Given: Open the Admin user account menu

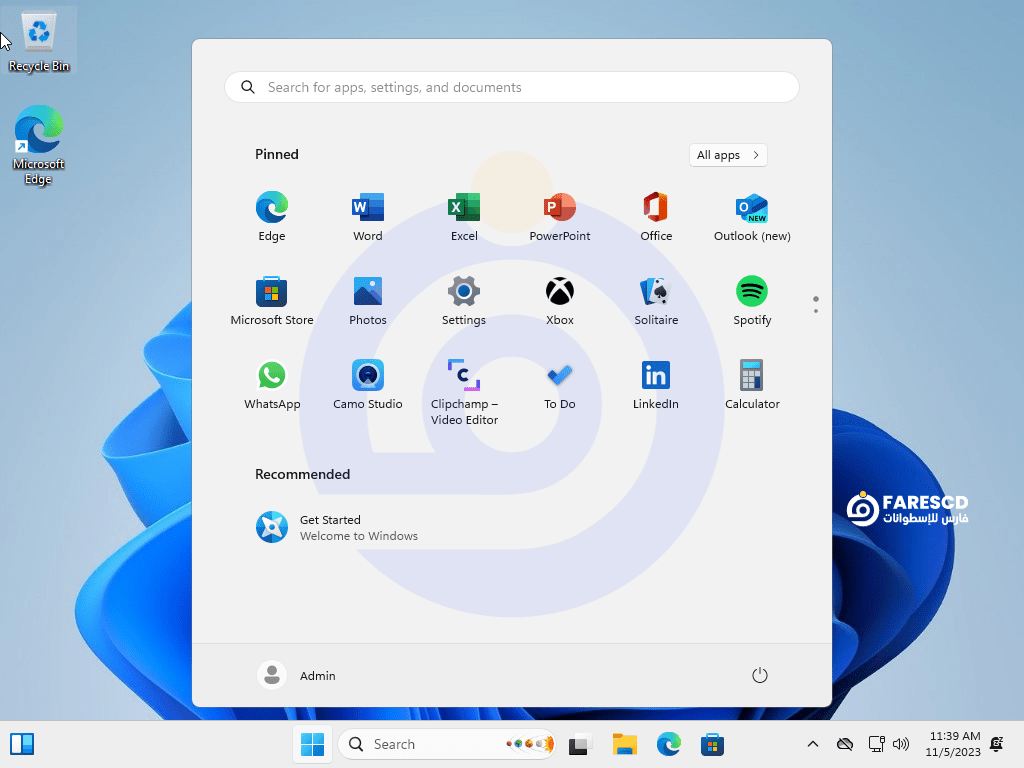Looking at the screenshot, I should 296,675.
